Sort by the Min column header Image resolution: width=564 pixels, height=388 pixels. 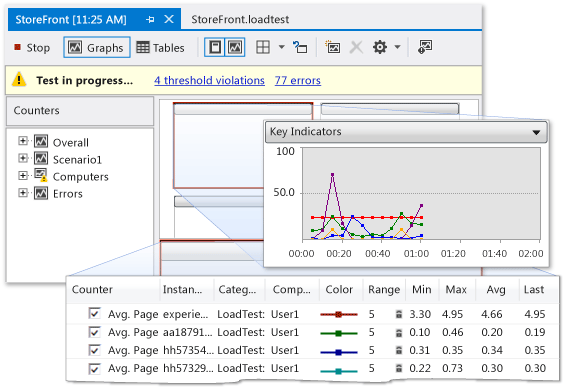click(423, 289)
